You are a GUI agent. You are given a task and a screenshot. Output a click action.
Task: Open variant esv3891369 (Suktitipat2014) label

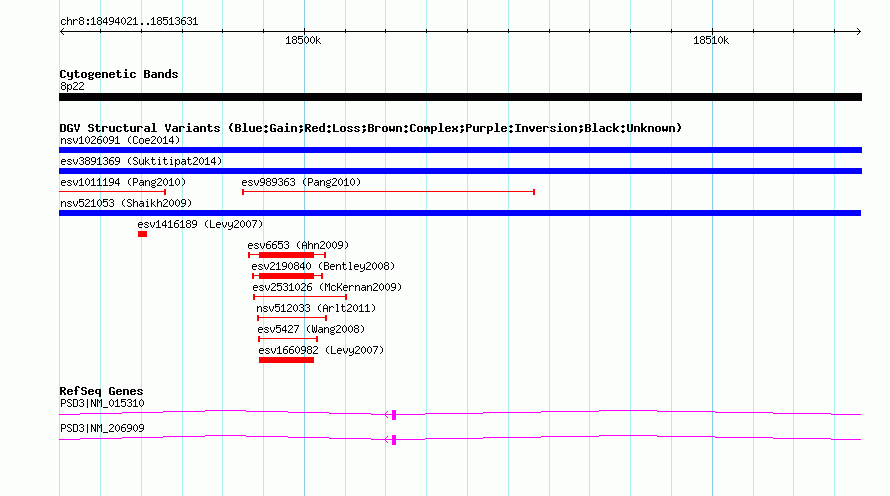point(141,161)
